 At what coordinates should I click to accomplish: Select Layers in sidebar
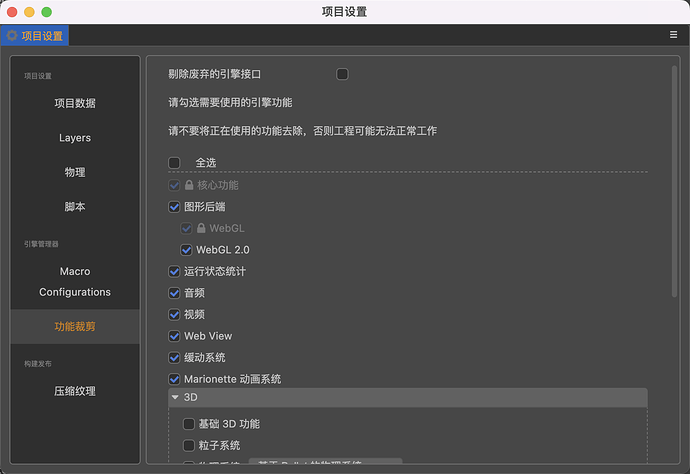(75, 138)
